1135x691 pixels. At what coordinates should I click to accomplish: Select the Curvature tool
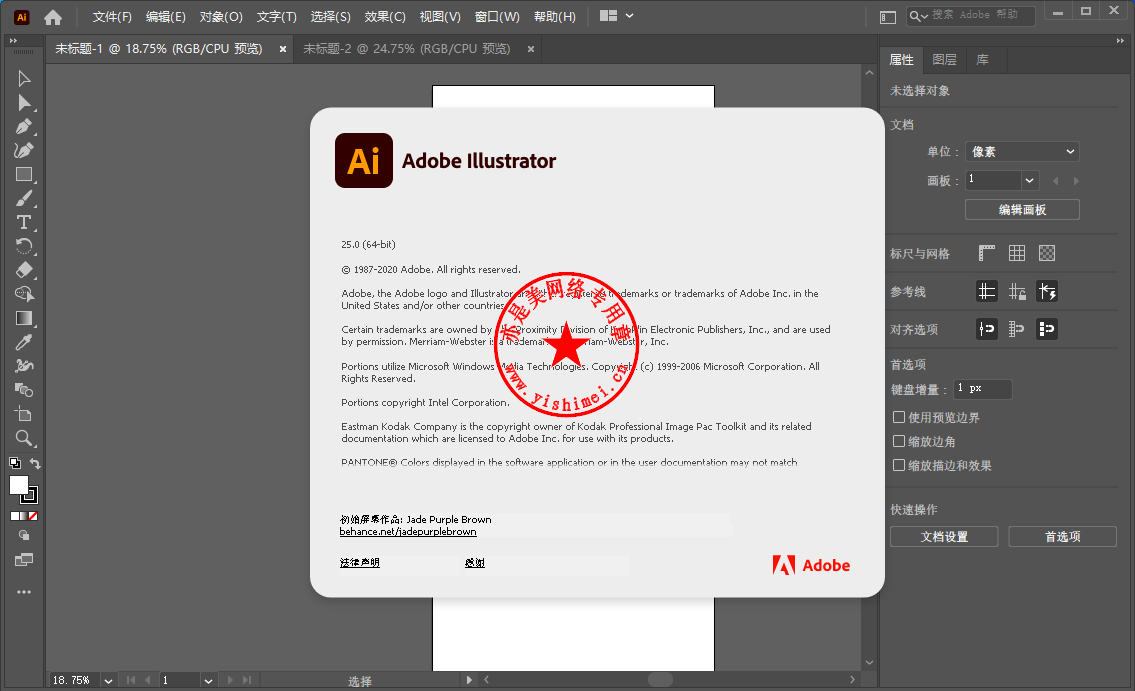(x=24, y=151)
